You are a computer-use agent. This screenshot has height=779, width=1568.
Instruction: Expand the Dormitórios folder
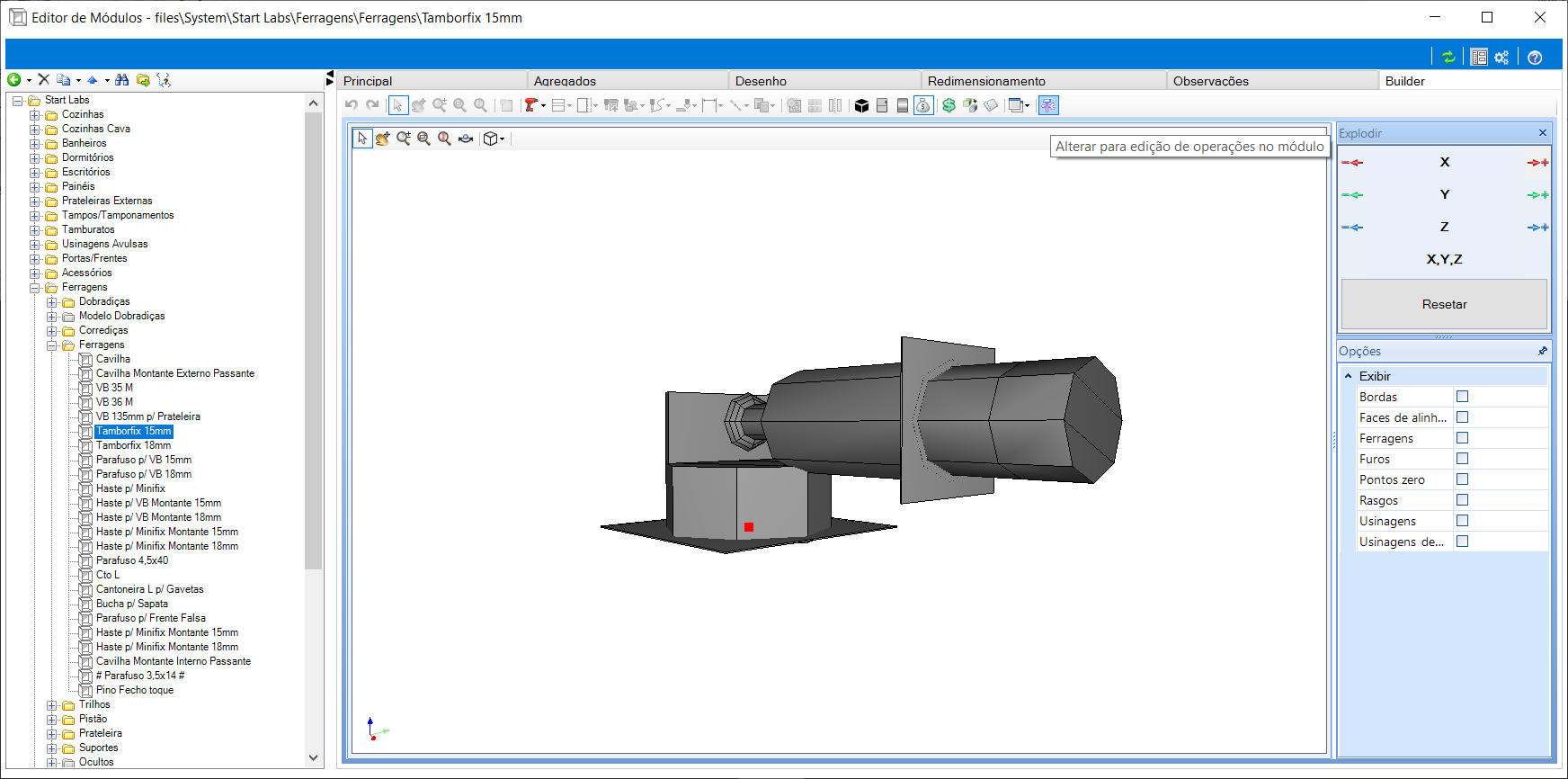(x=34, y=158)
